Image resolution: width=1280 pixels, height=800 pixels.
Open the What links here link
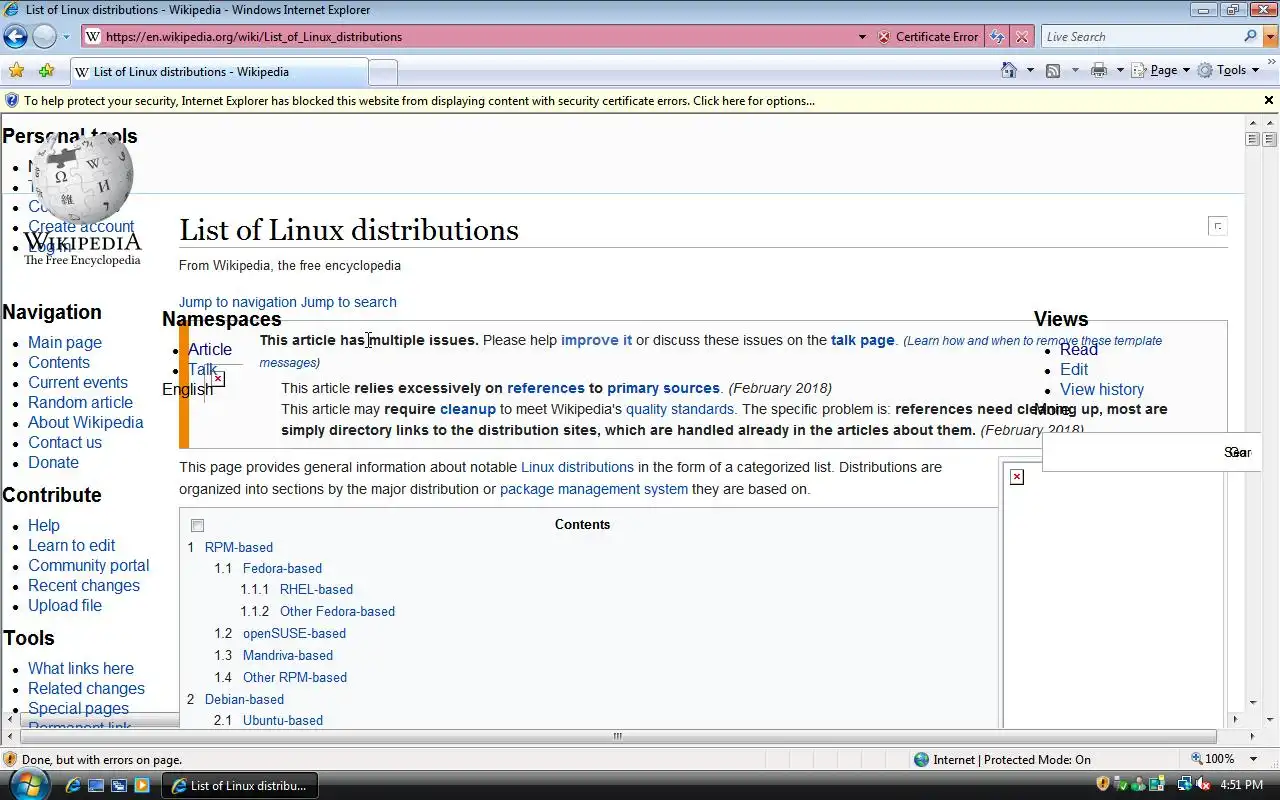coord(81,668)
